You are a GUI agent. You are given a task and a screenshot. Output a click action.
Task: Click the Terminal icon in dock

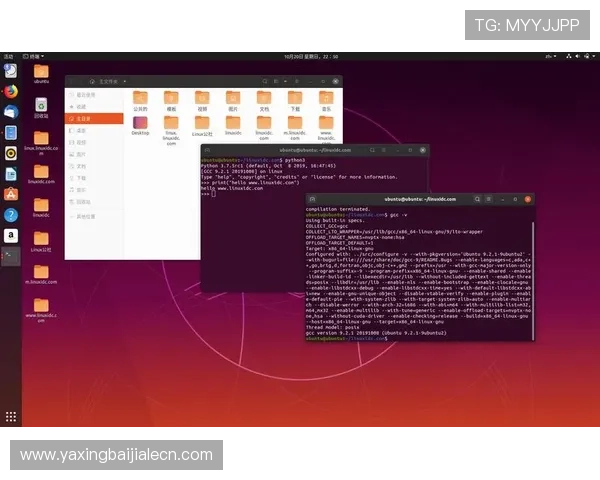pyautogui.click(x=11, y=257)
